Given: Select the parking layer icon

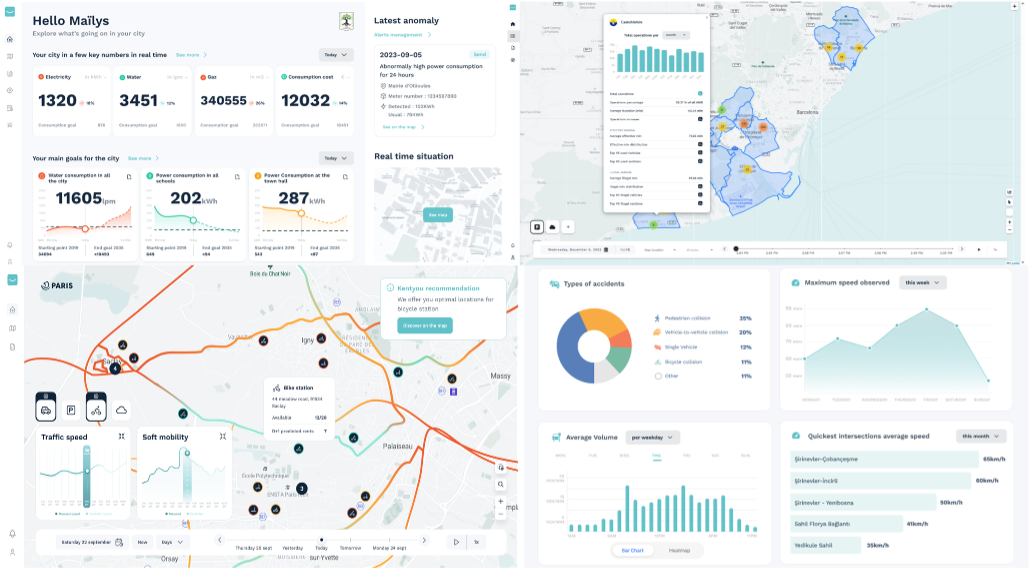Looking at the screenshot, I should click(71, 409).
